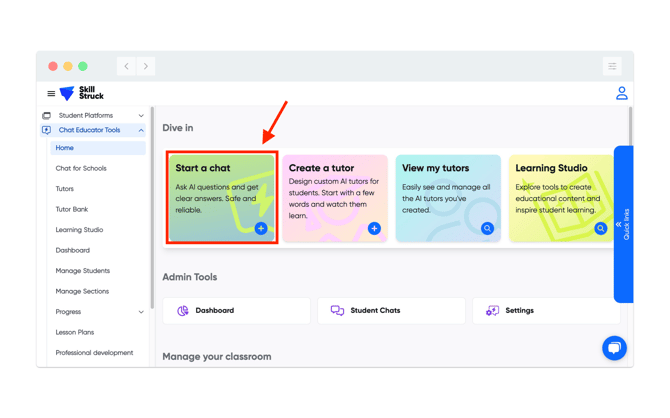Open Tutor Bank from the sidebar
The width and height of the screenshot is (670, 418).
click(x=72, y=209)
